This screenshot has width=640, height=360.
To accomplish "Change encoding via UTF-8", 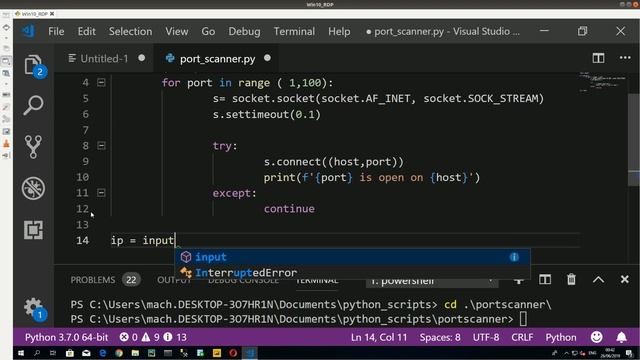I will (486, 337).
